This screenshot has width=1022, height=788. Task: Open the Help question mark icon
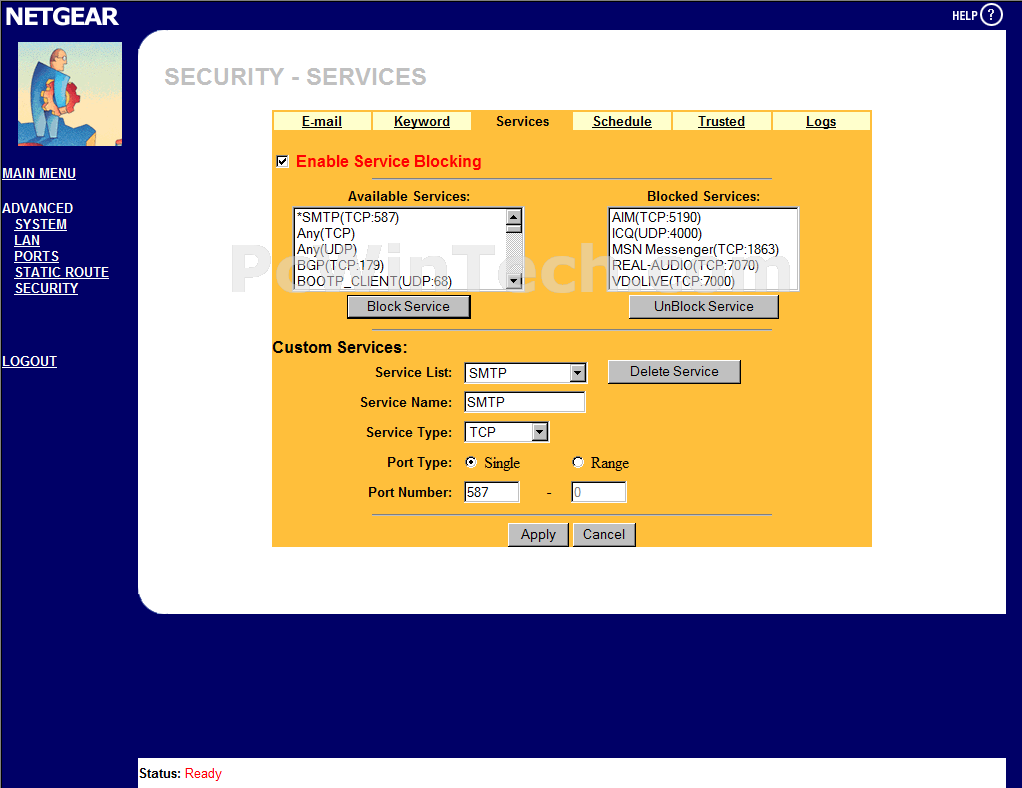click(991, 14)
